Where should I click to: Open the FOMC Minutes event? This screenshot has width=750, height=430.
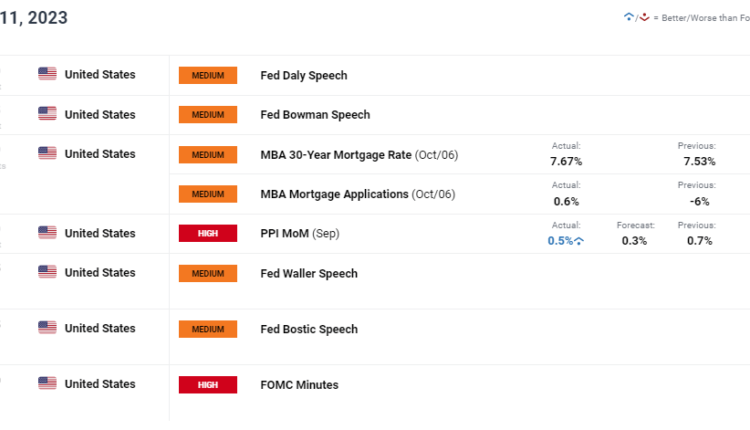pyautogui.click(x=299, y=385)
